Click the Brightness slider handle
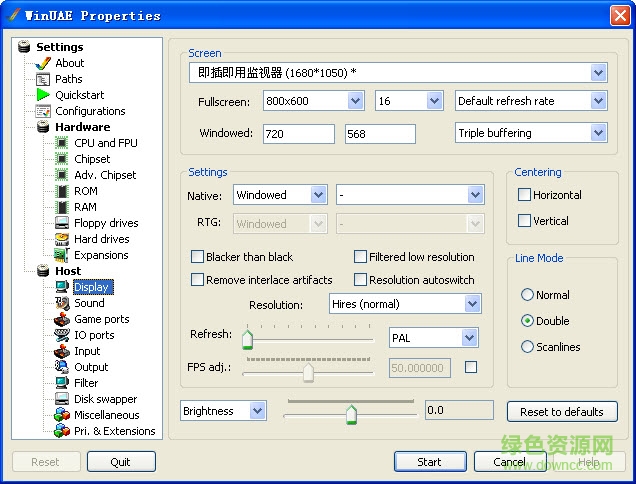The height and width of the screenshot is (484, 636). point(351,415)
